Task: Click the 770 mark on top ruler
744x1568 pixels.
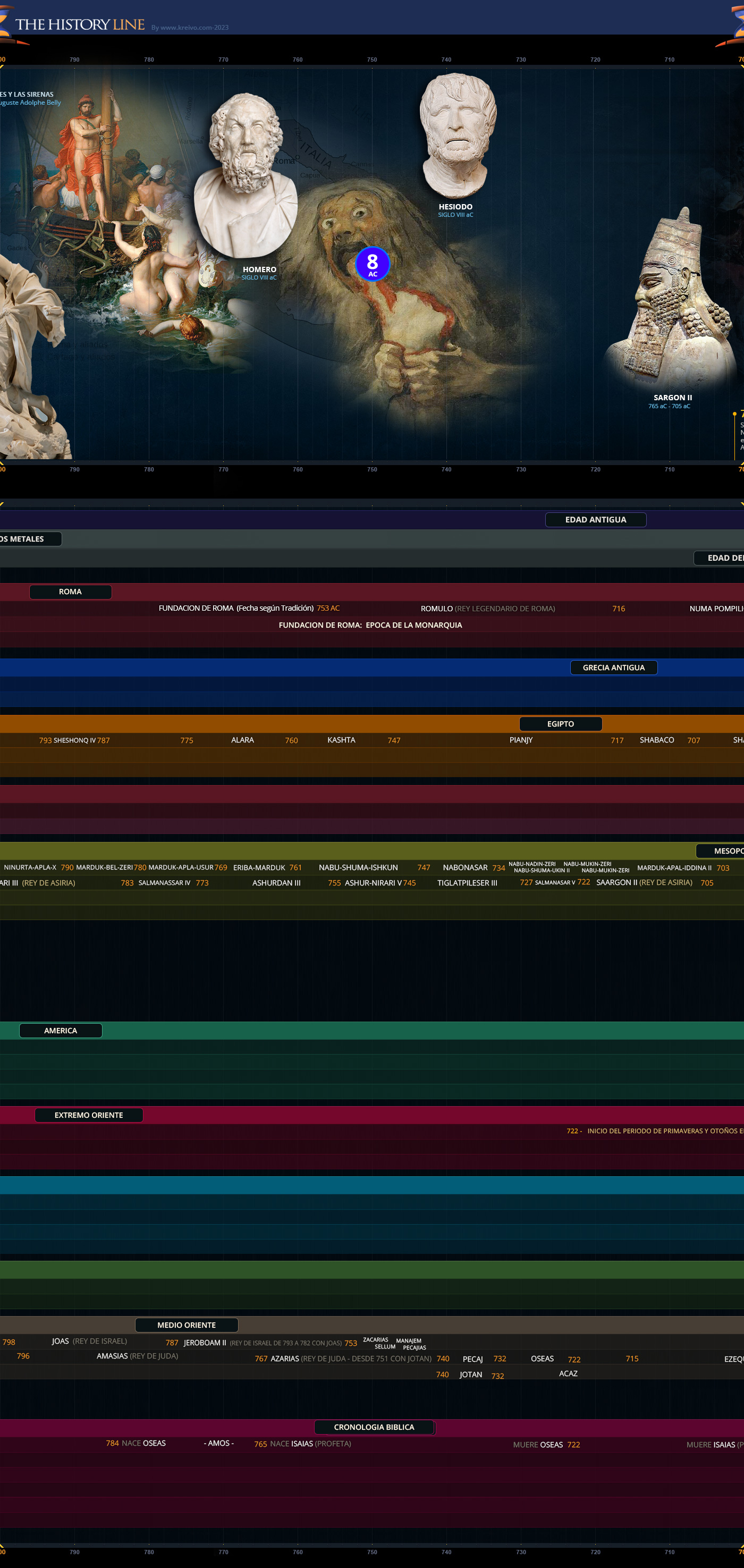Action: pyautogui.click(x=223, y=60)
